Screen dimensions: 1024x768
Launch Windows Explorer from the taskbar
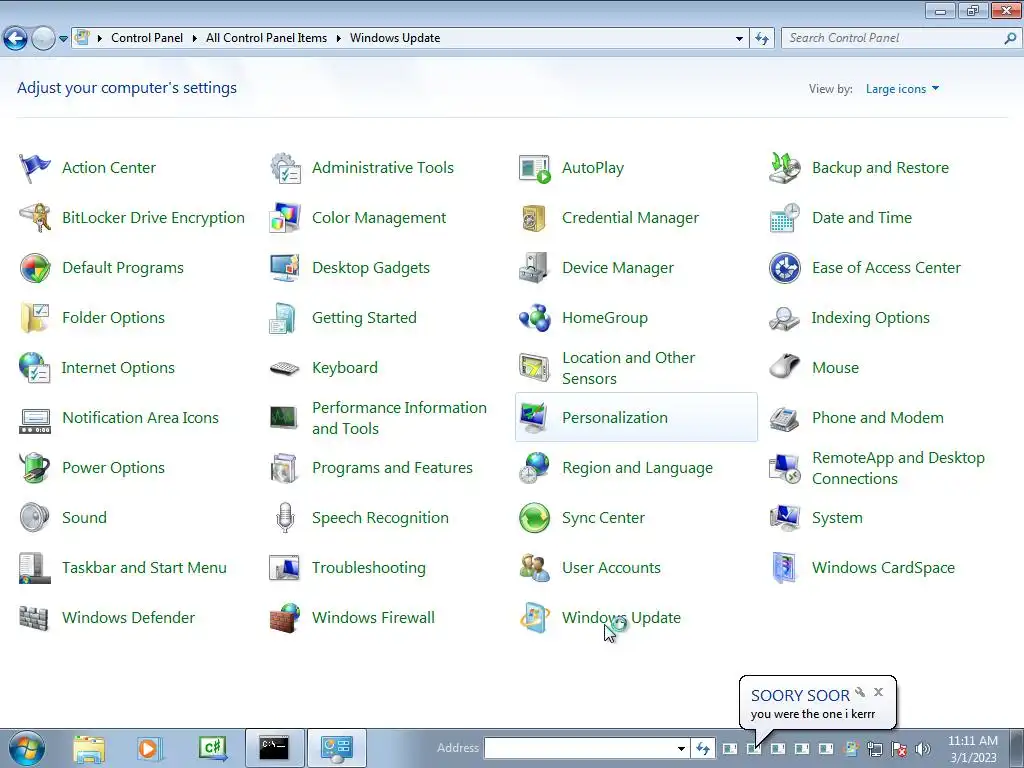(89, 748)
